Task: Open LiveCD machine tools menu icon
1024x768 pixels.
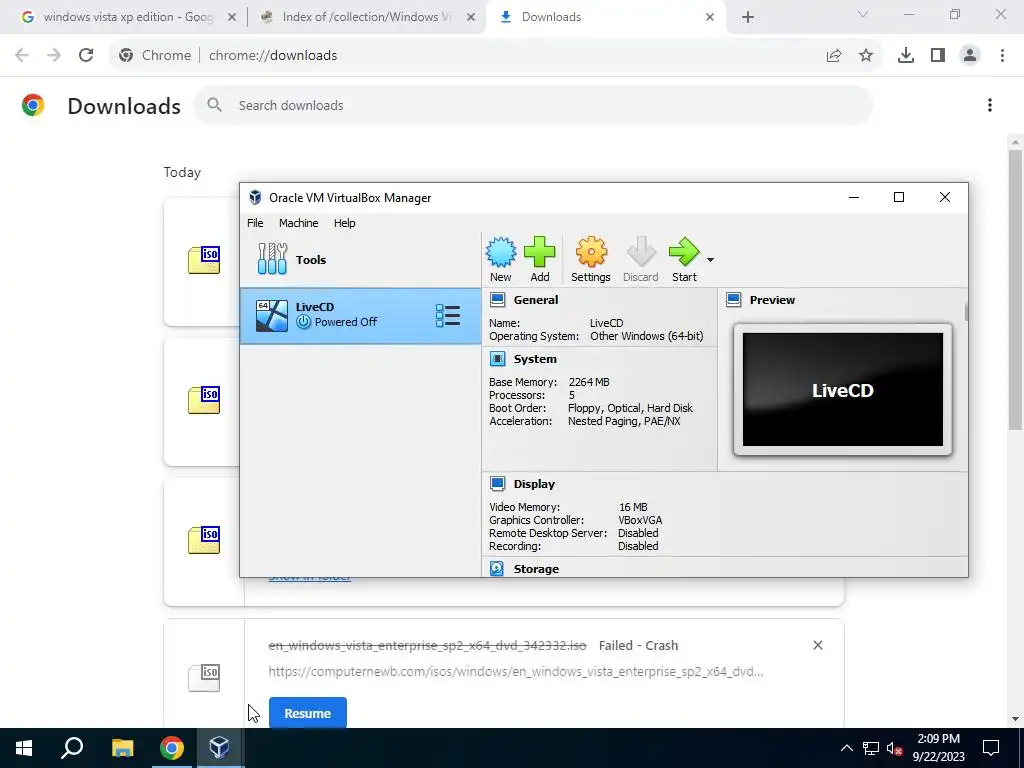Action: coord(448,315)
